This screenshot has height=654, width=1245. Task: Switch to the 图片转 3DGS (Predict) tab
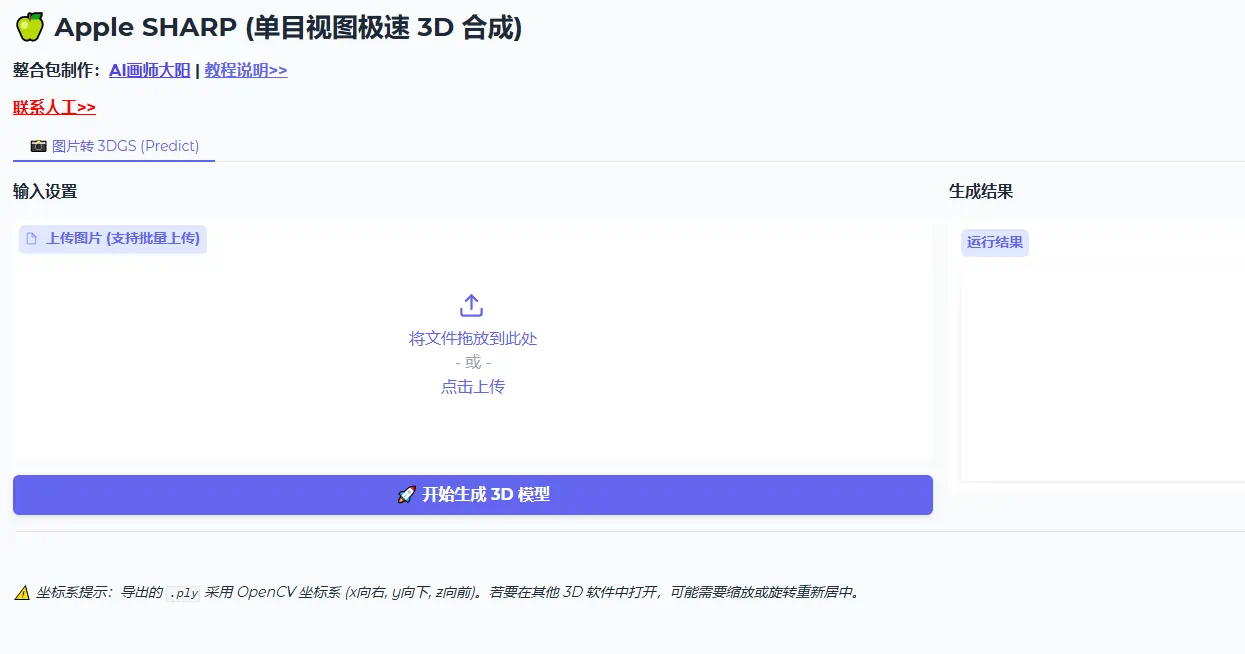[x=113, y=145]
